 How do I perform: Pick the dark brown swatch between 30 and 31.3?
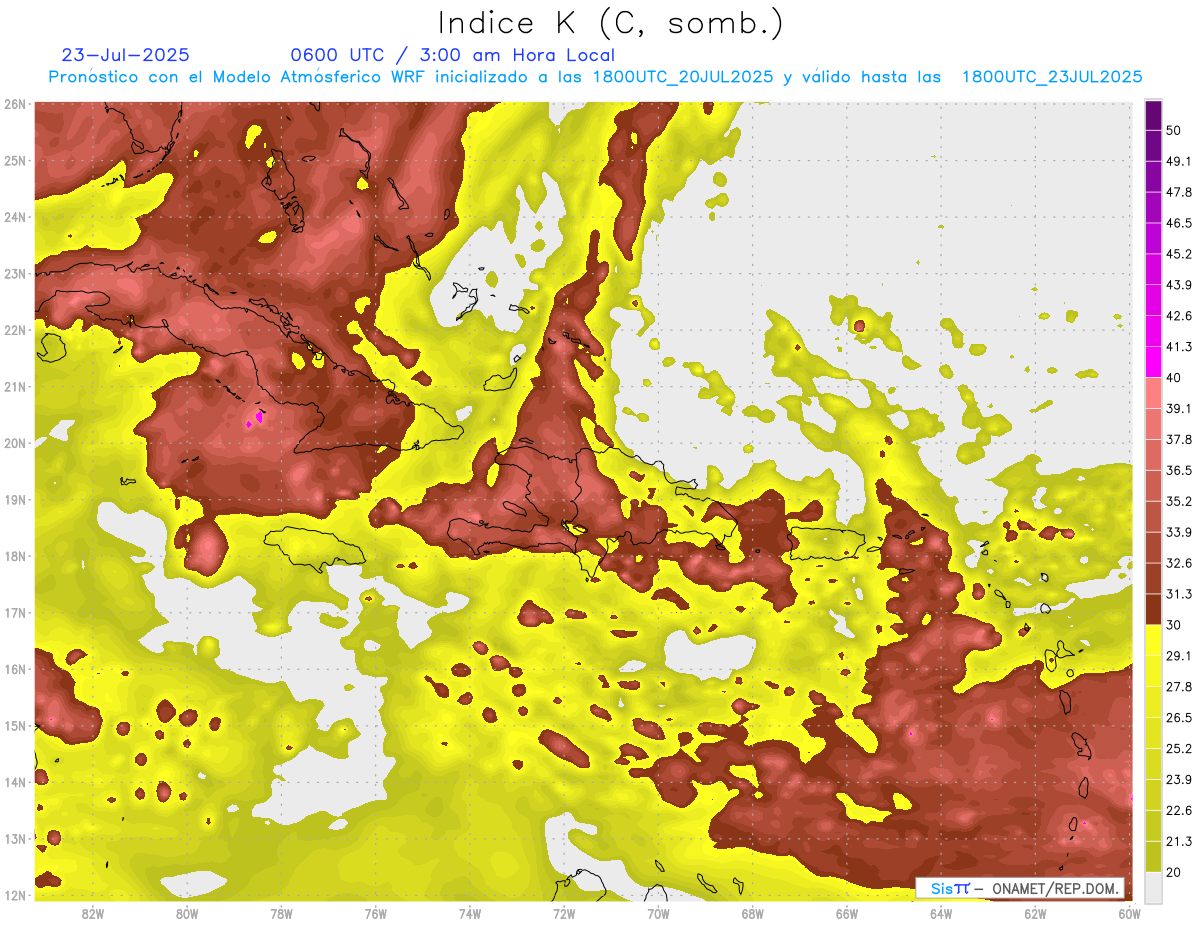coord(1153,609)
